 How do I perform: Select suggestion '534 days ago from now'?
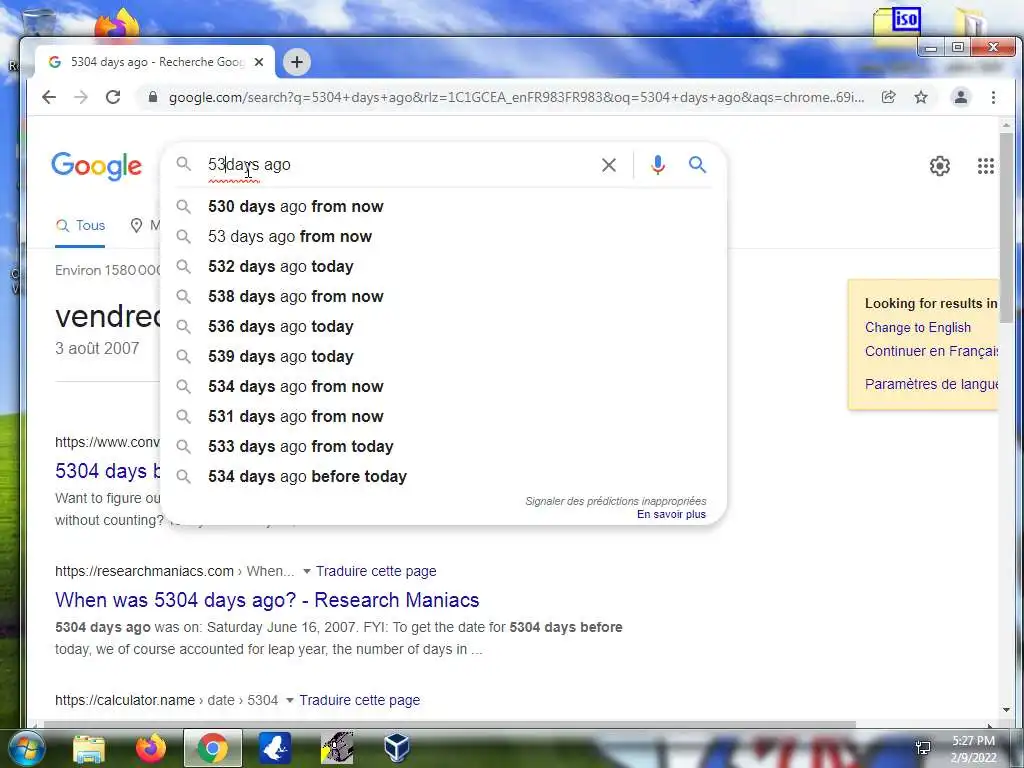click(x=443, y=387)
